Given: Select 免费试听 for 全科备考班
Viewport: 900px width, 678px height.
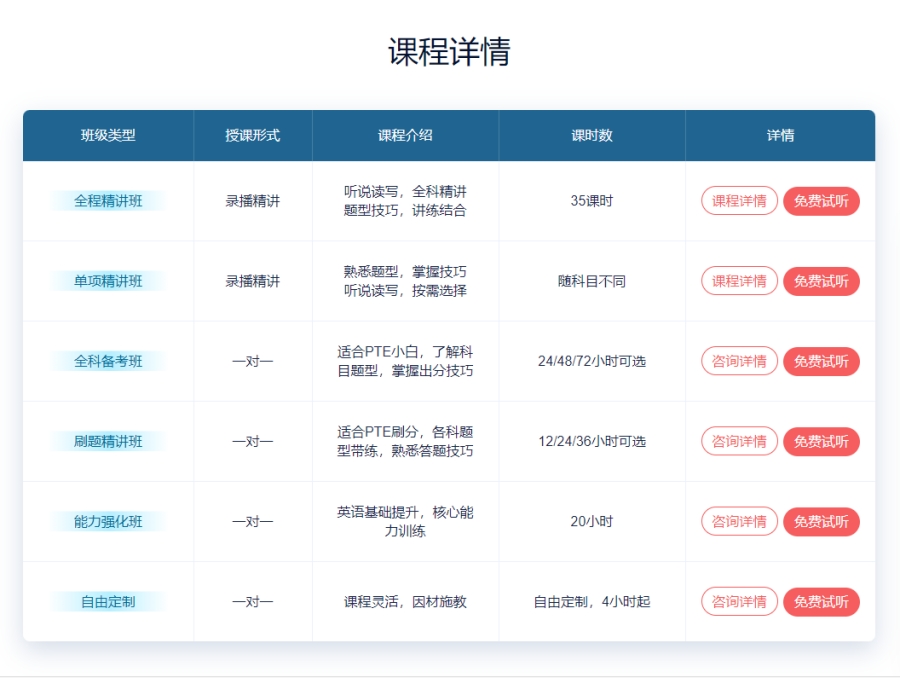Looking at the screenshot, I should click(x=821, y=361).
